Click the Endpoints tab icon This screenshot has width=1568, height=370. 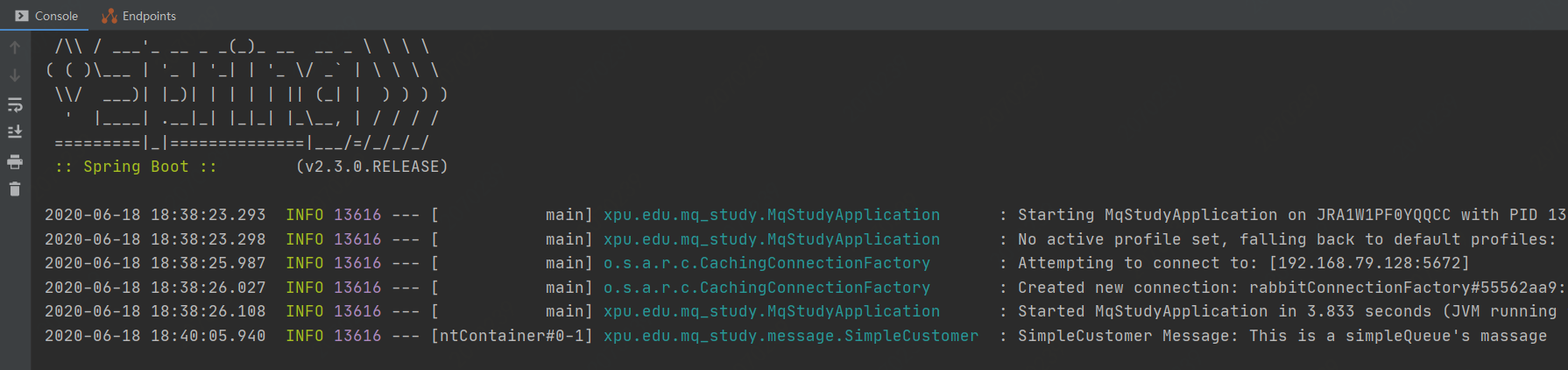tap(109, 16)
